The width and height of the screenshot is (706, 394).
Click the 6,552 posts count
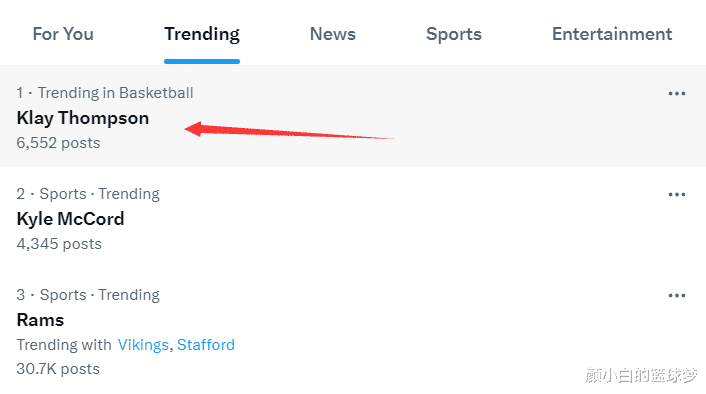pos(59,143)
